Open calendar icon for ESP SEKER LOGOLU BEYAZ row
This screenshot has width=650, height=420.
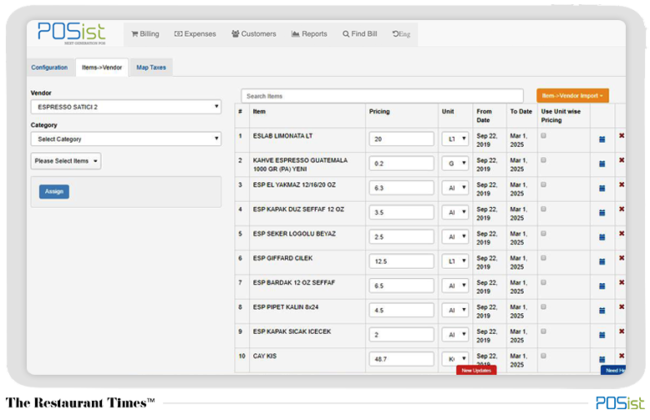(602, 237)
